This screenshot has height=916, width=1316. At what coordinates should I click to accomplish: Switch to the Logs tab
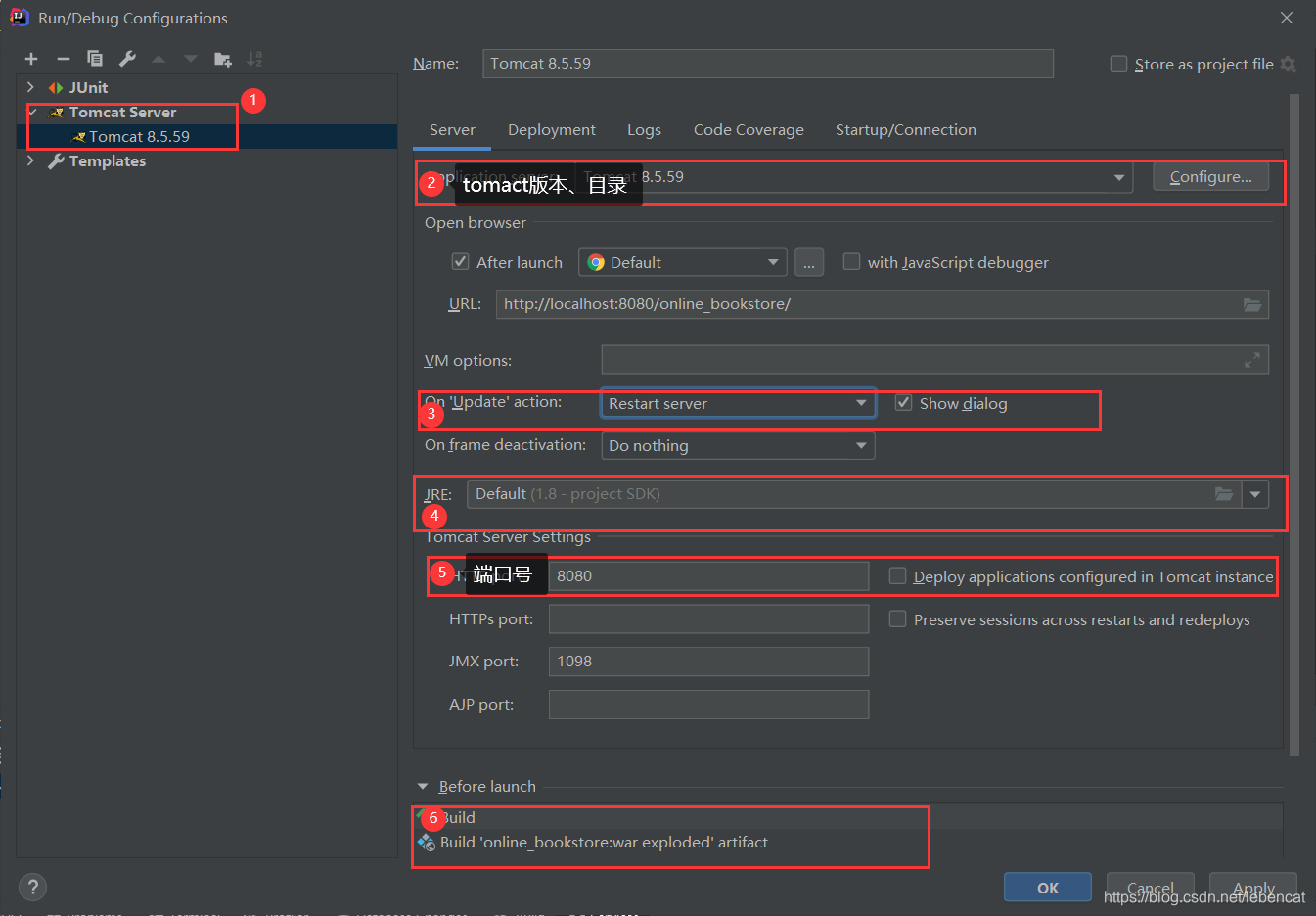tap(644, 129)
